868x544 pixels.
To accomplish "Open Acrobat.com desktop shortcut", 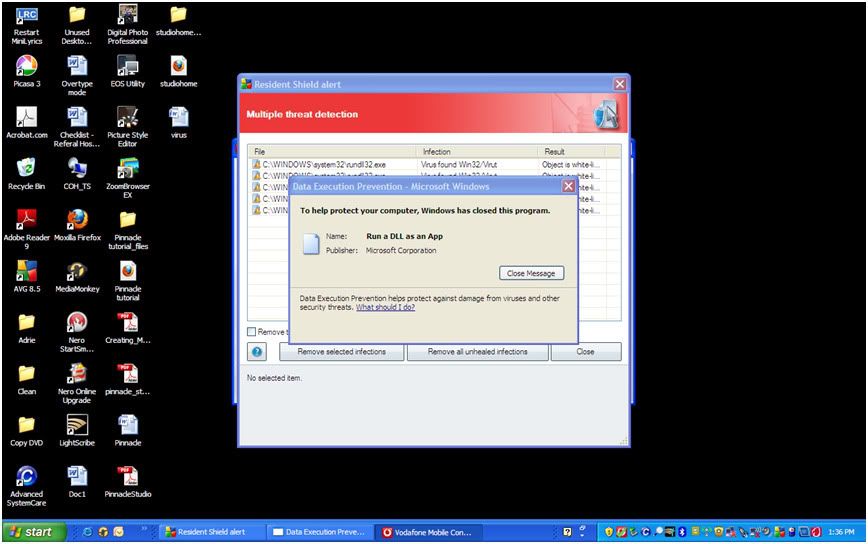I will (x=27, y=123).
